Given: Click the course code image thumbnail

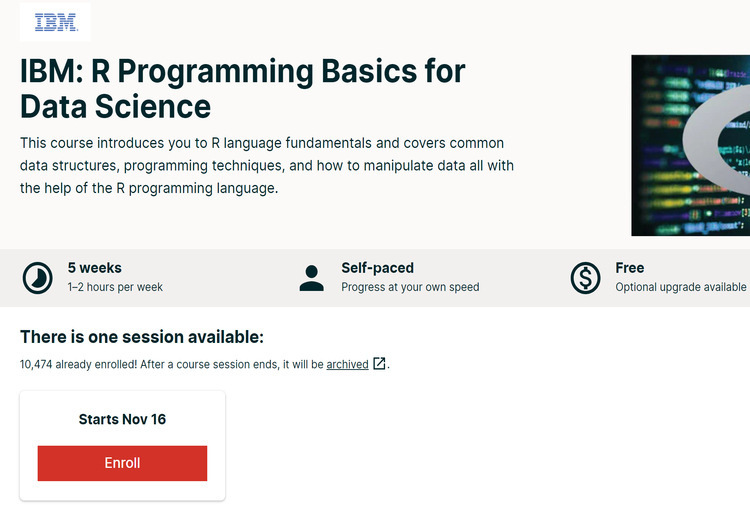Looking at the screenshot, I should point(690,145).
